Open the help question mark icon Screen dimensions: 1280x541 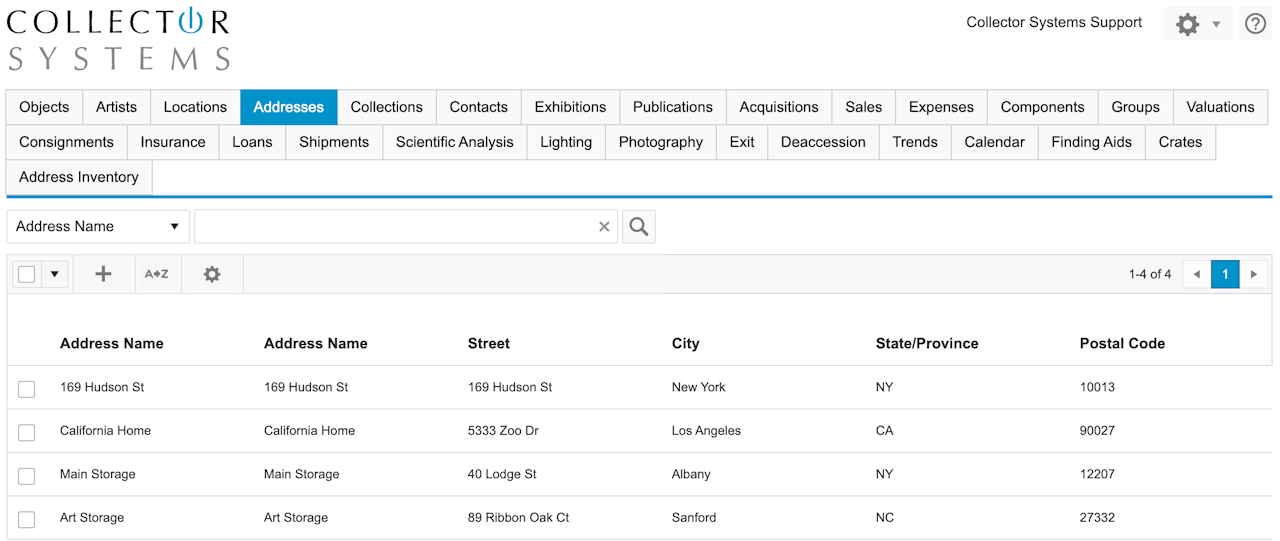coord(1255,24)
